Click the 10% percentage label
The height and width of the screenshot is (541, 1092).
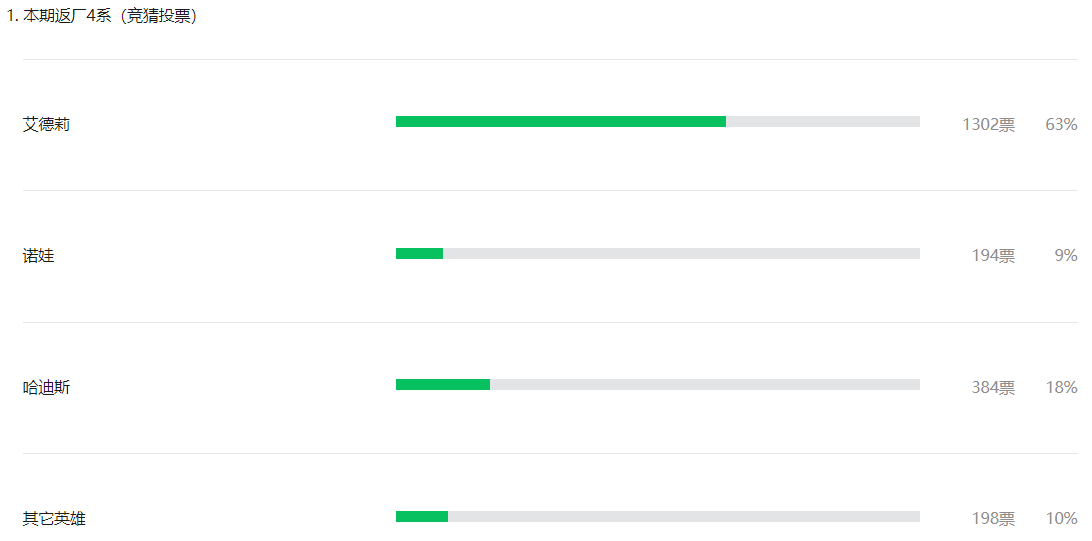(x=1061, y=518)
